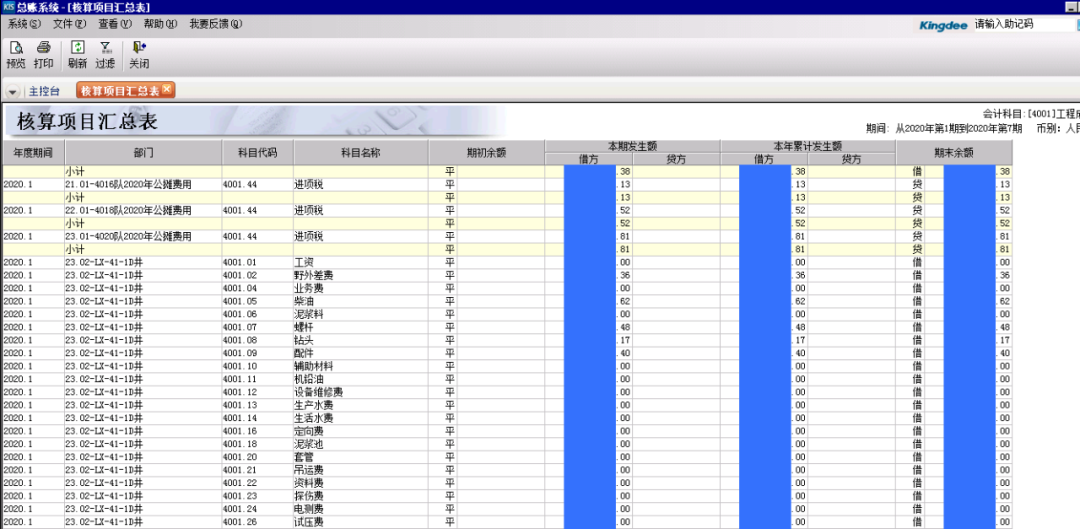Select the 野外差费 cell
Viewport: 1080px width, 529px height.
[x=361, y=276]
